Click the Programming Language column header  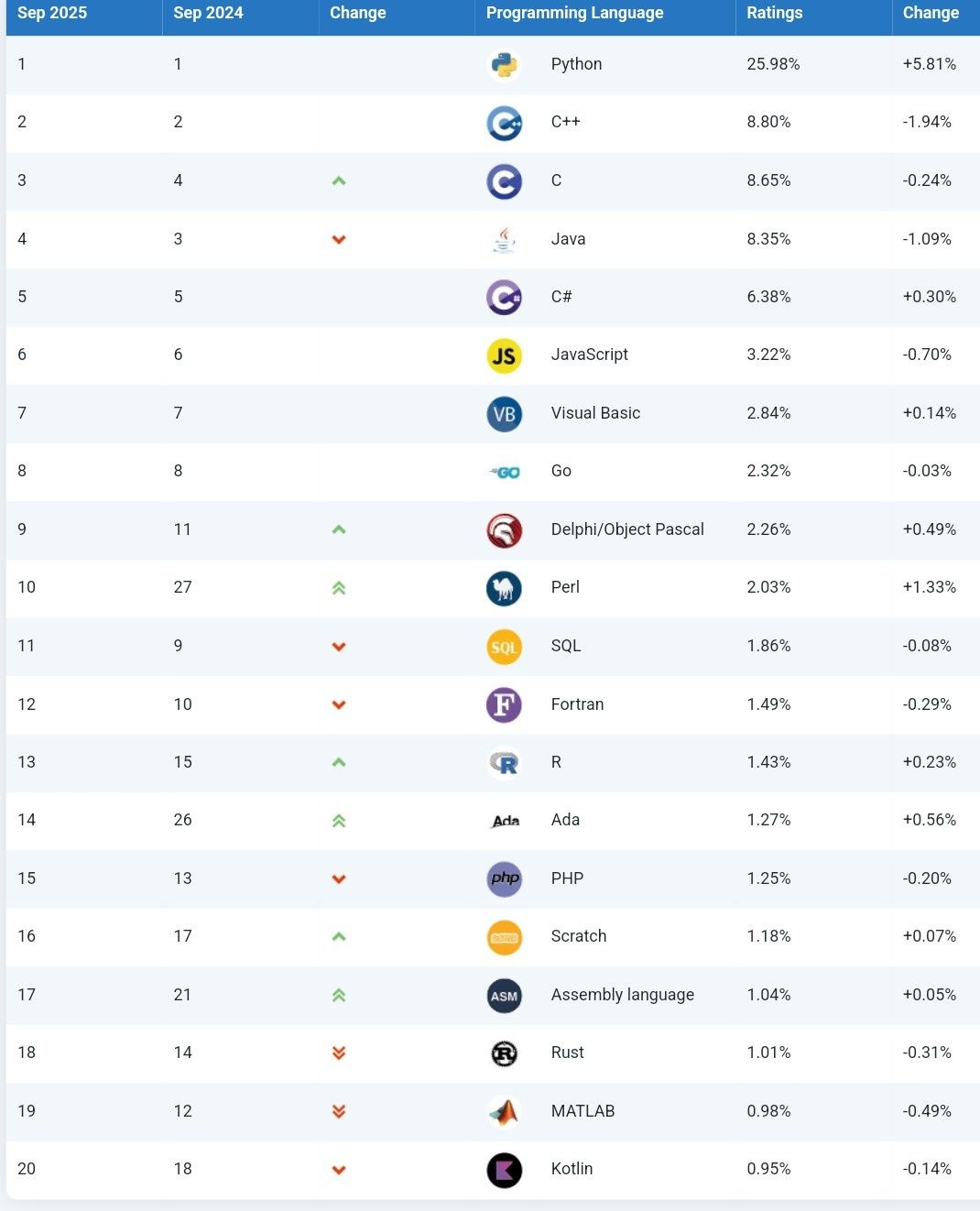tap(574, 13)
